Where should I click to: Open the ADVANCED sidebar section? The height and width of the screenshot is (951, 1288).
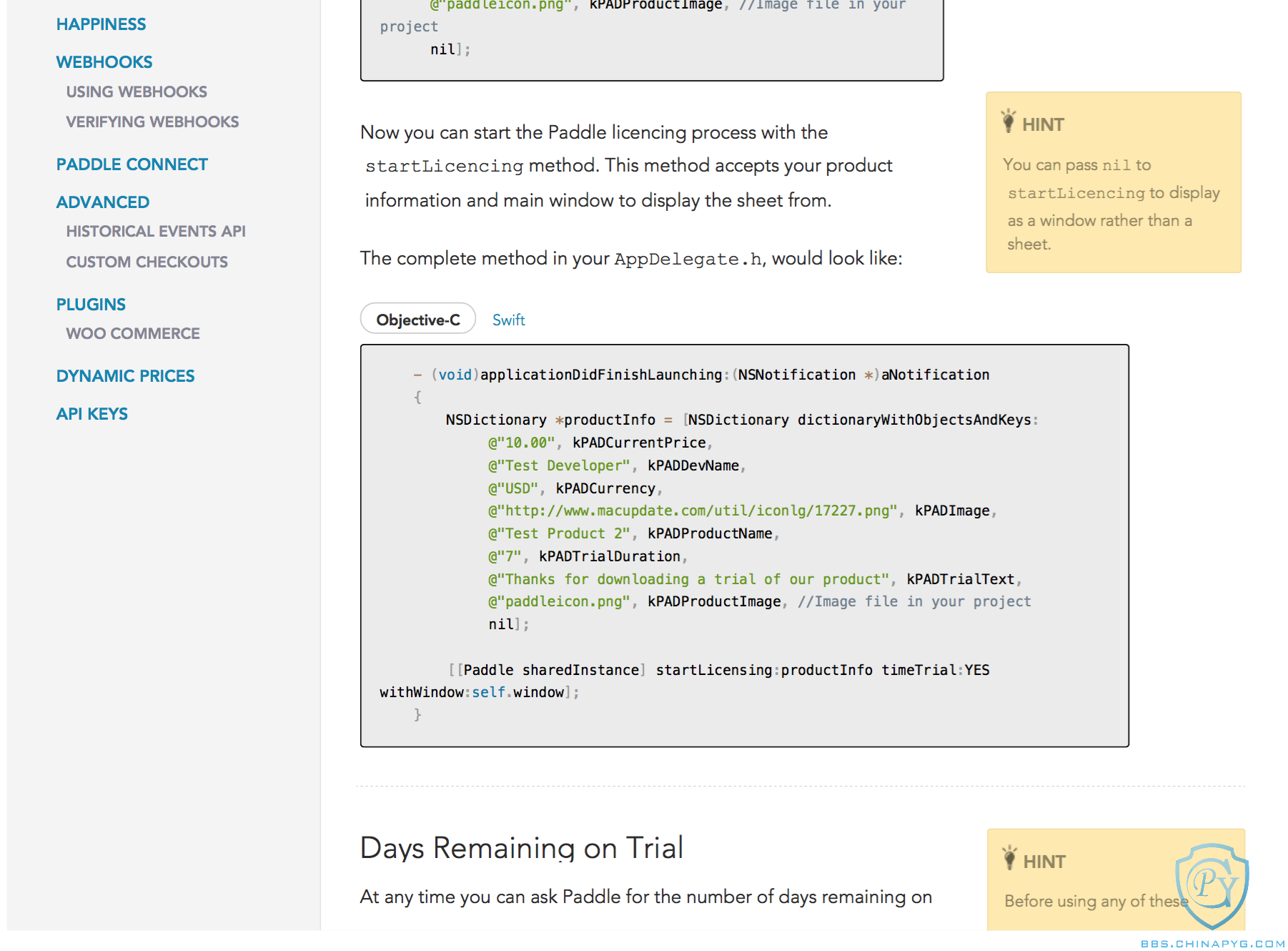point(103,202)
